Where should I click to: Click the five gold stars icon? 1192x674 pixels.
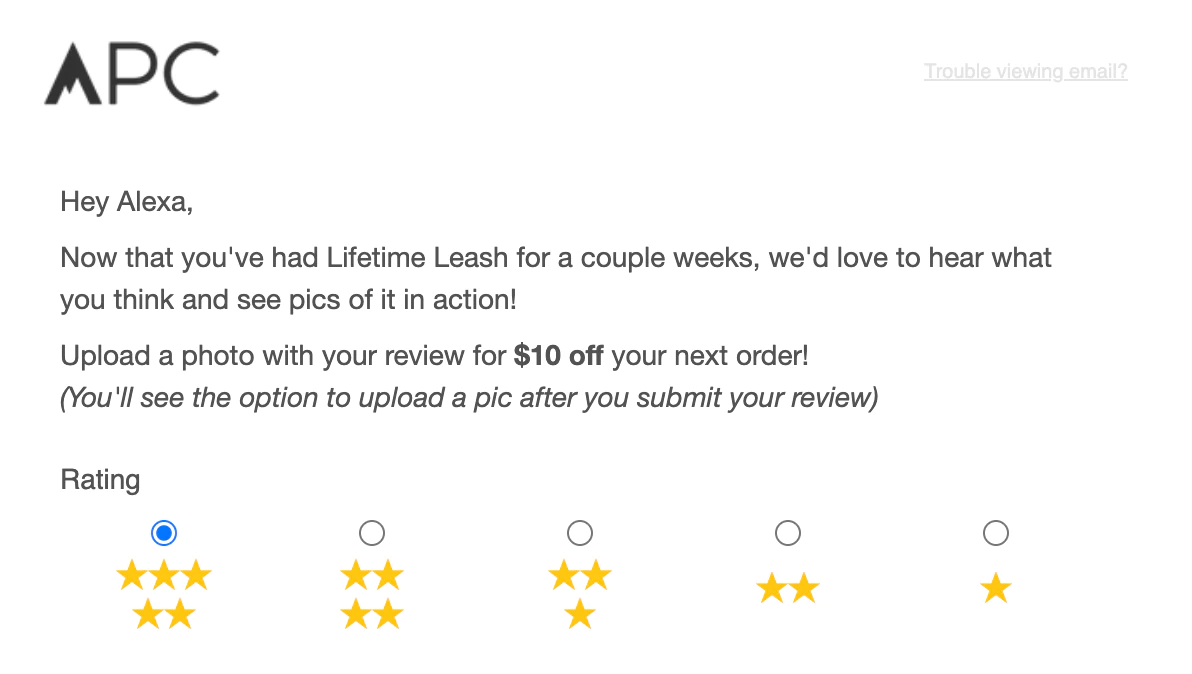coord(164,595)
